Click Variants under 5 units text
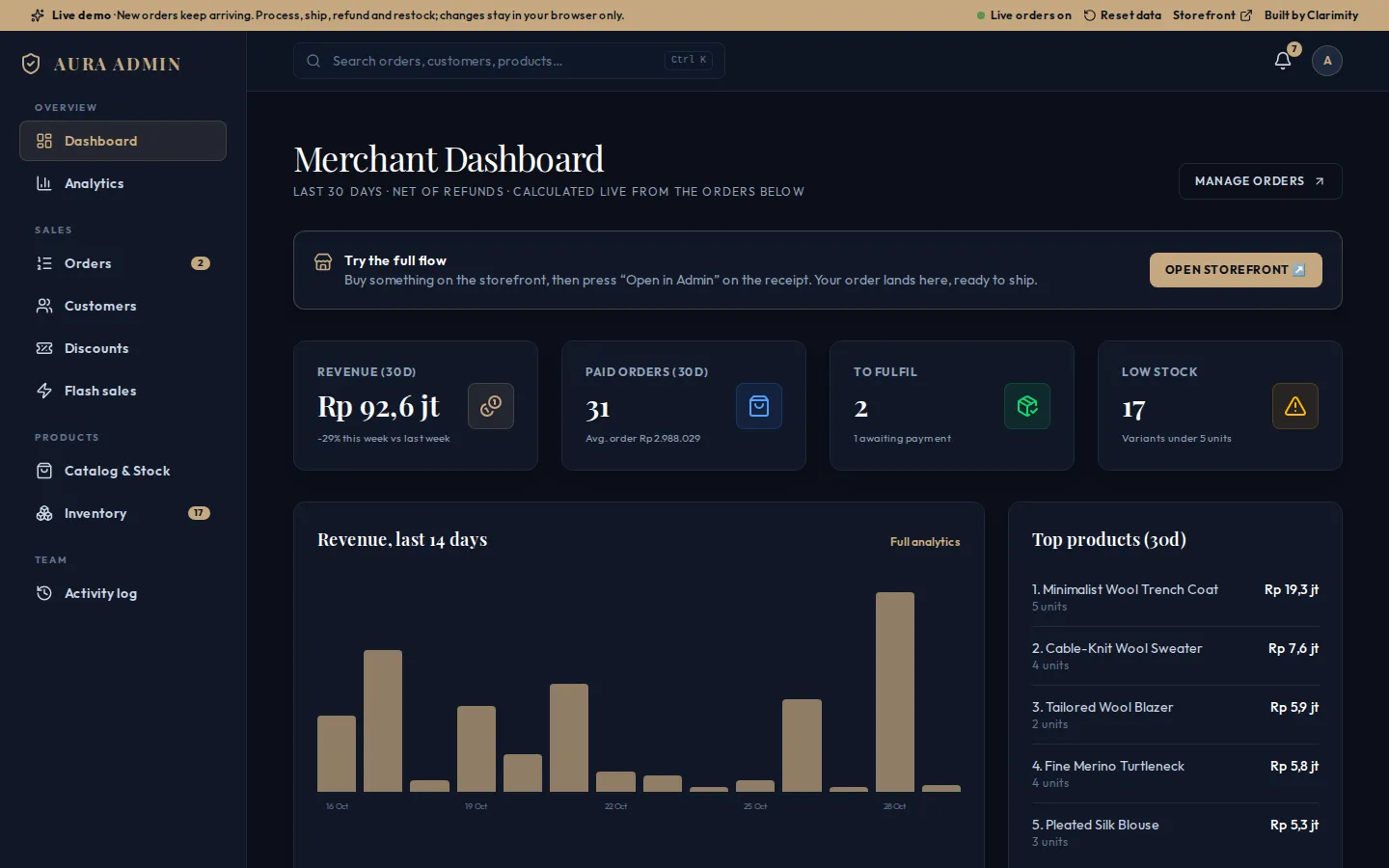The image size is (1389, 868). [1176, 439]
